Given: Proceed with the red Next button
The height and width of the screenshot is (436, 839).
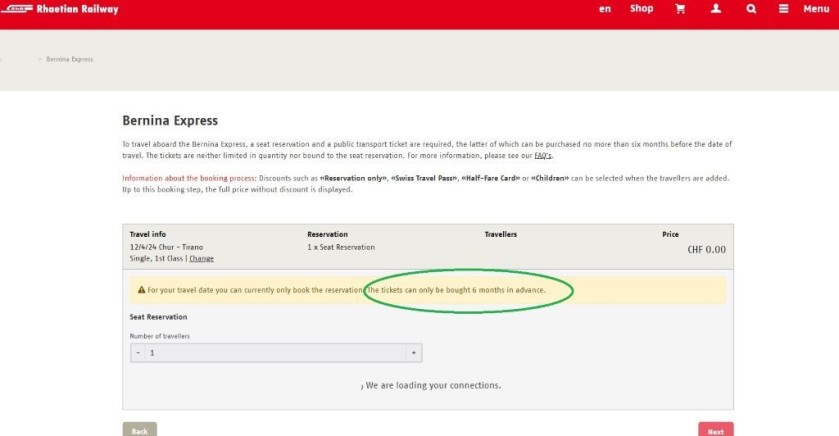Looking at the screenshot, I should pyautogui.click(x=715, y=430).
